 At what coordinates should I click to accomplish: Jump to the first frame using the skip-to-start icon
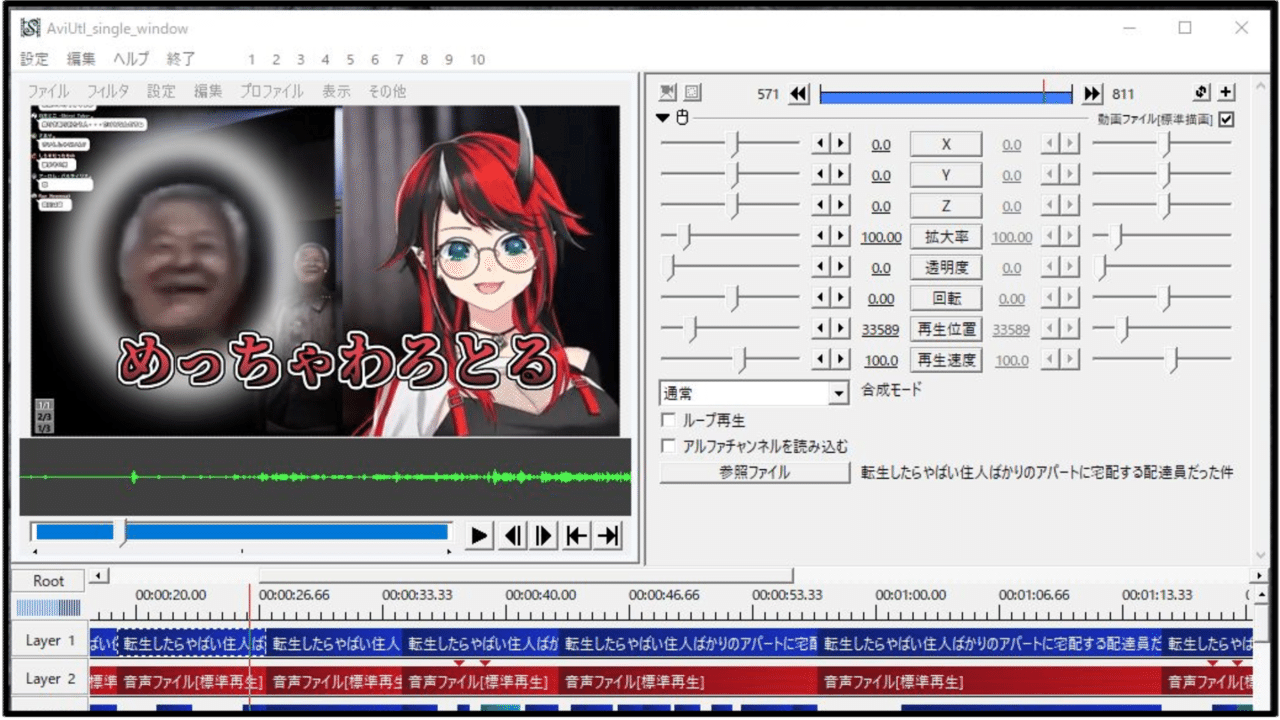coord(576,535)
